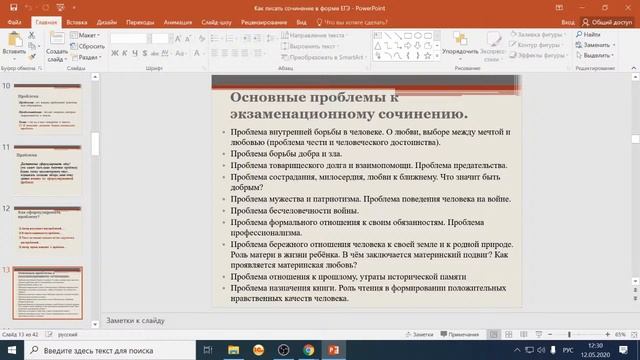
Task: Open the Раздел section dropdown
Action: coord(87,57)
